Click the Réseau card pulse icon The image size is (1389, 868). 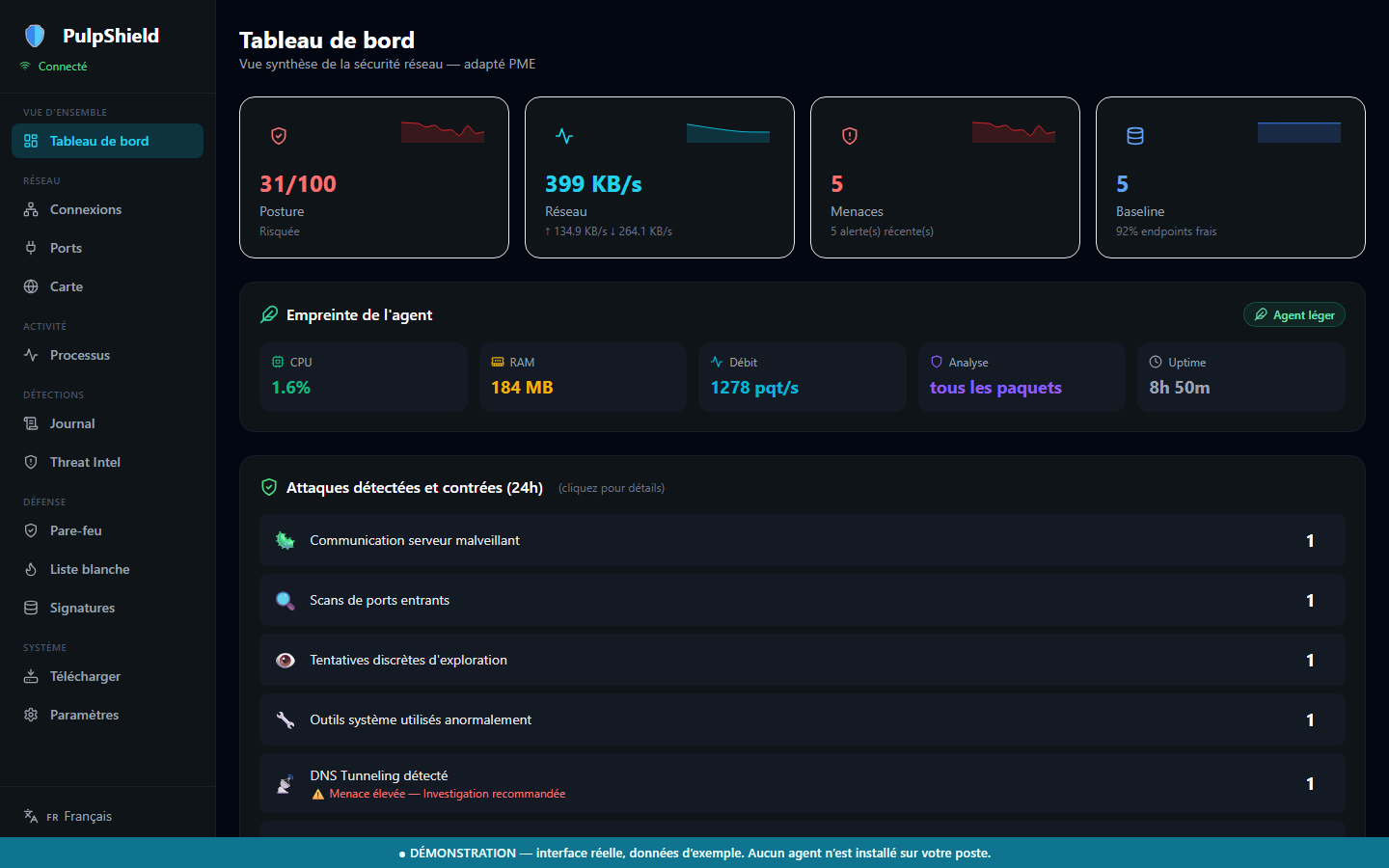coord(564,136)
